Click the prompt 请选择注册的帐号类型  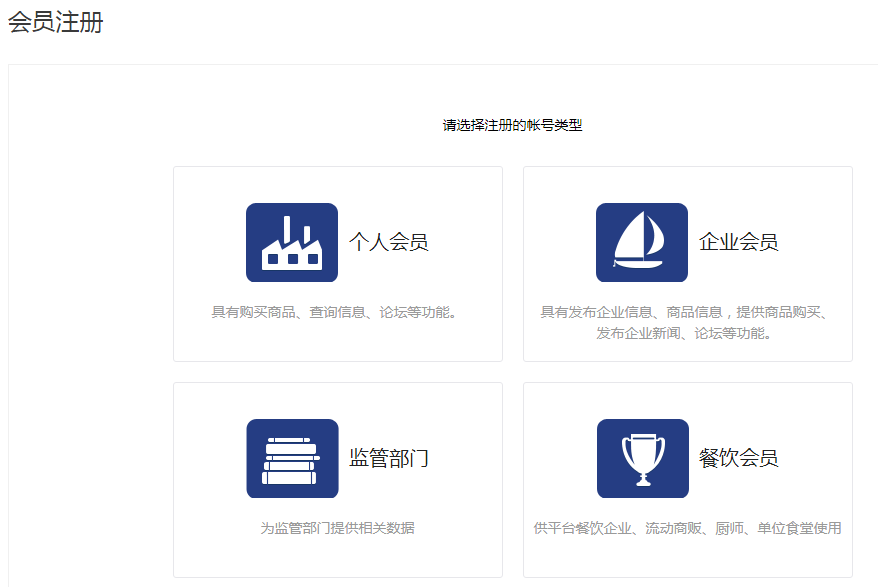pos(512,125)
